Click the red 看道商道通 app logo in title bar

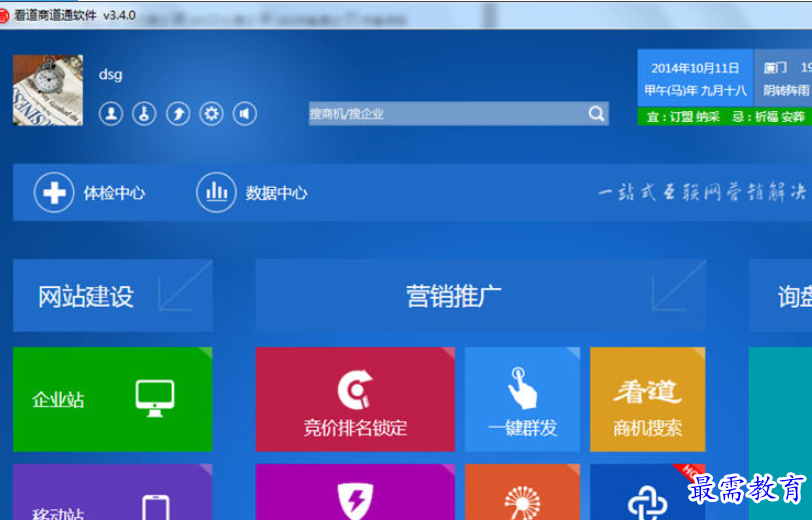pyautogui.click(x=4, y=15)
